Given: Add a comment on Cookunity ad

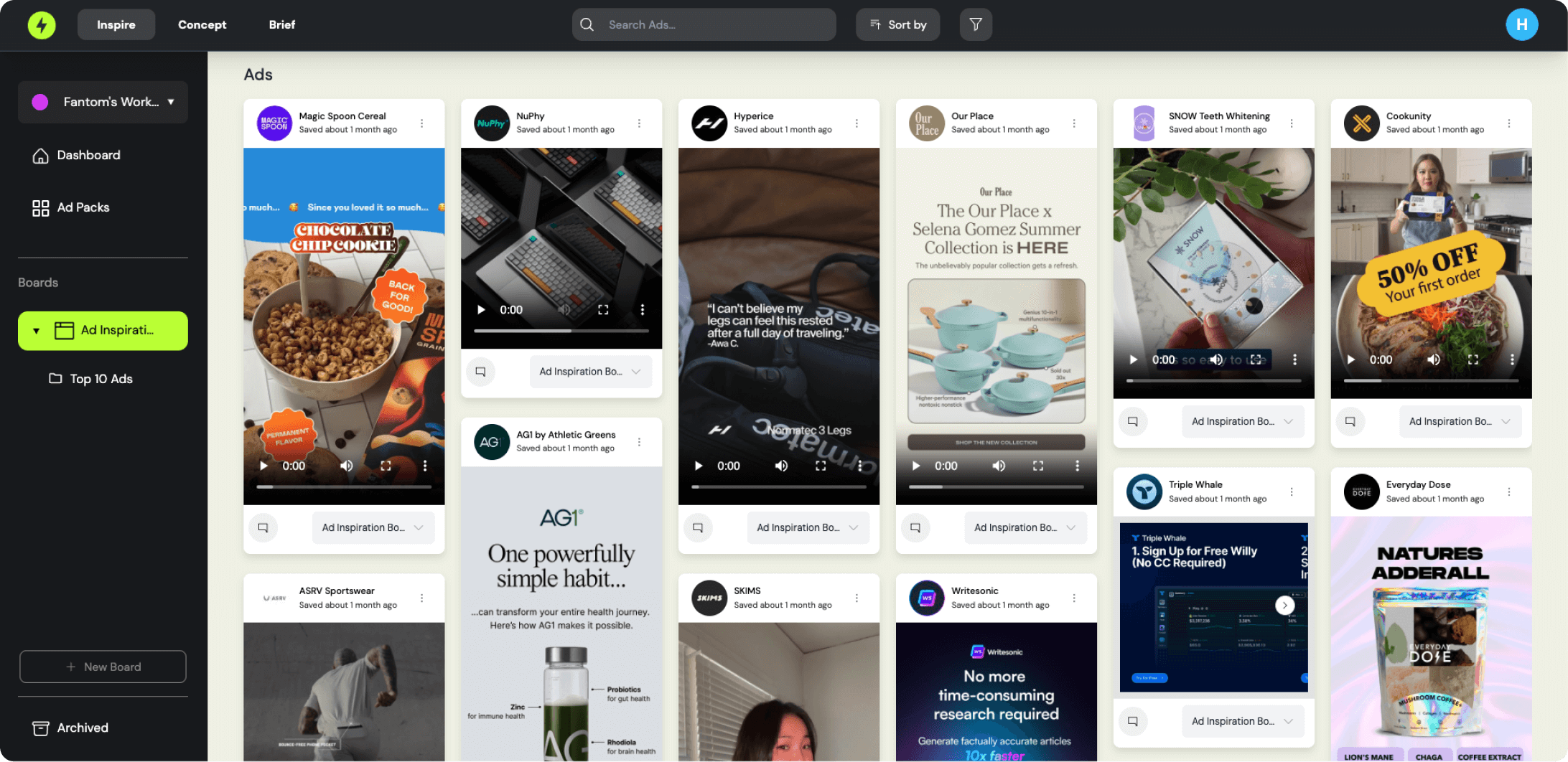Looking at the screenshot, I should (x=1350, y=422).
